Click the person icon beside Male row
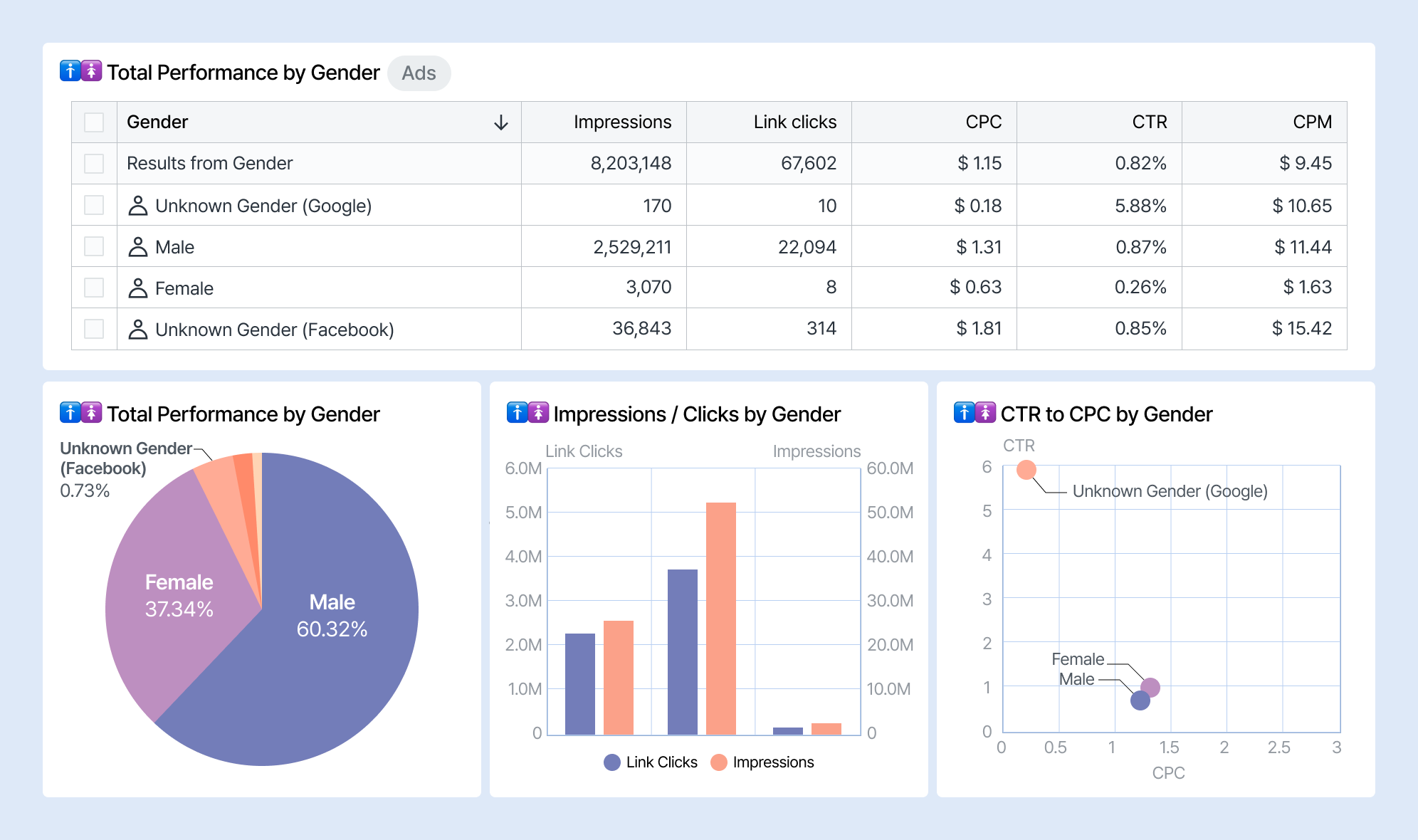 pyautogui.click(x=138, y=246)
